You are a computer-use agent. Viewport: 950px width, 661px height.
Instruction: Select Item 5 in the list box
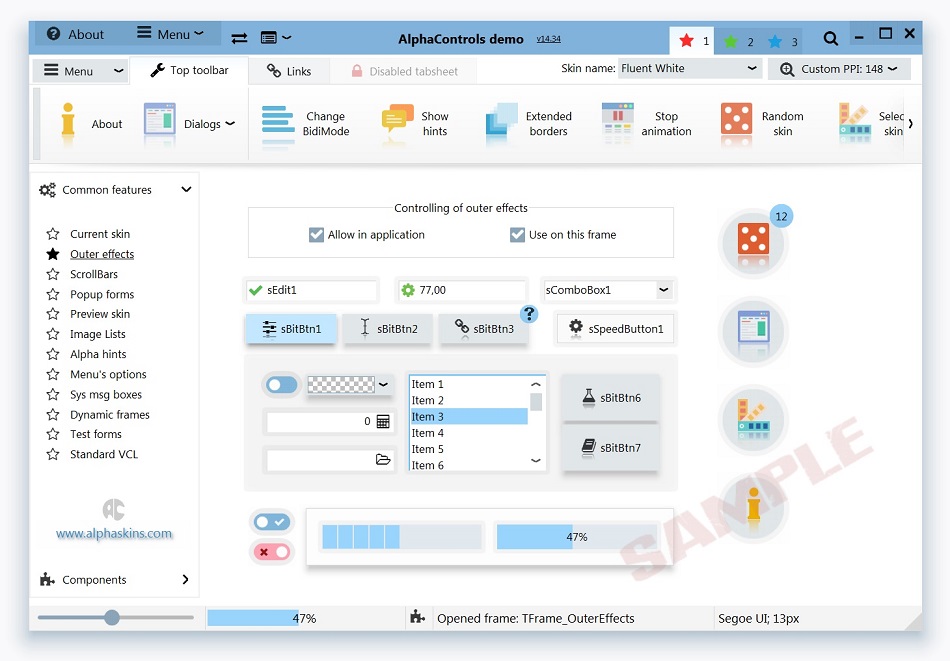(468, 449)
